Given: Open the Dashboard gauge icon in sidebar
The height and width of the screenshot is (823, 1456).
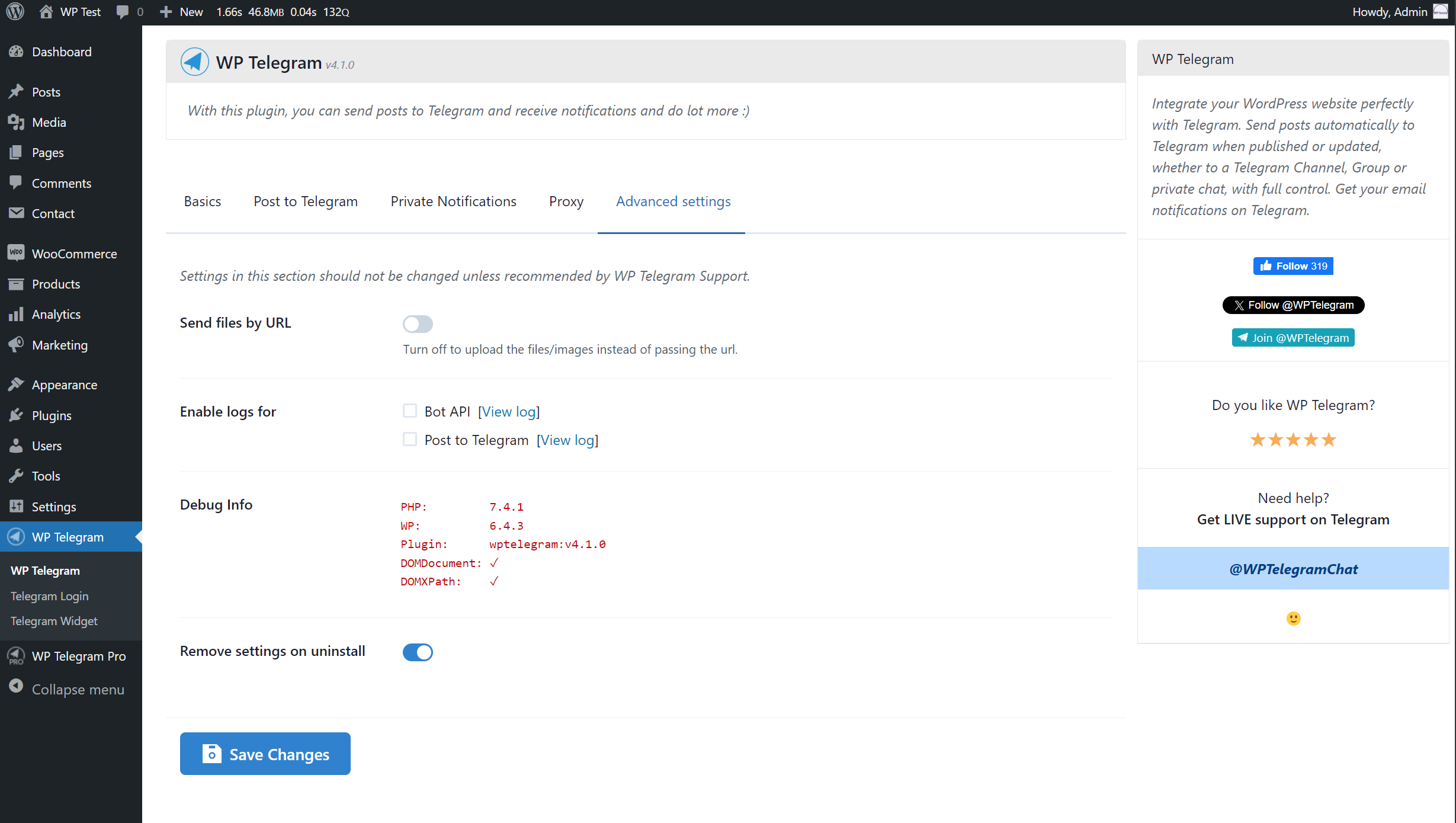Looking at the screenshot, I should (x=16, y=52).
